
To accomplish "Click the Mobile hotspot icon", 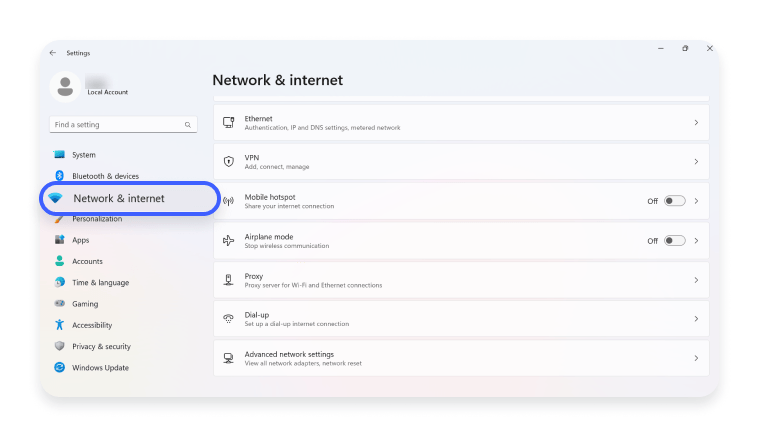I will click(228, 201).
